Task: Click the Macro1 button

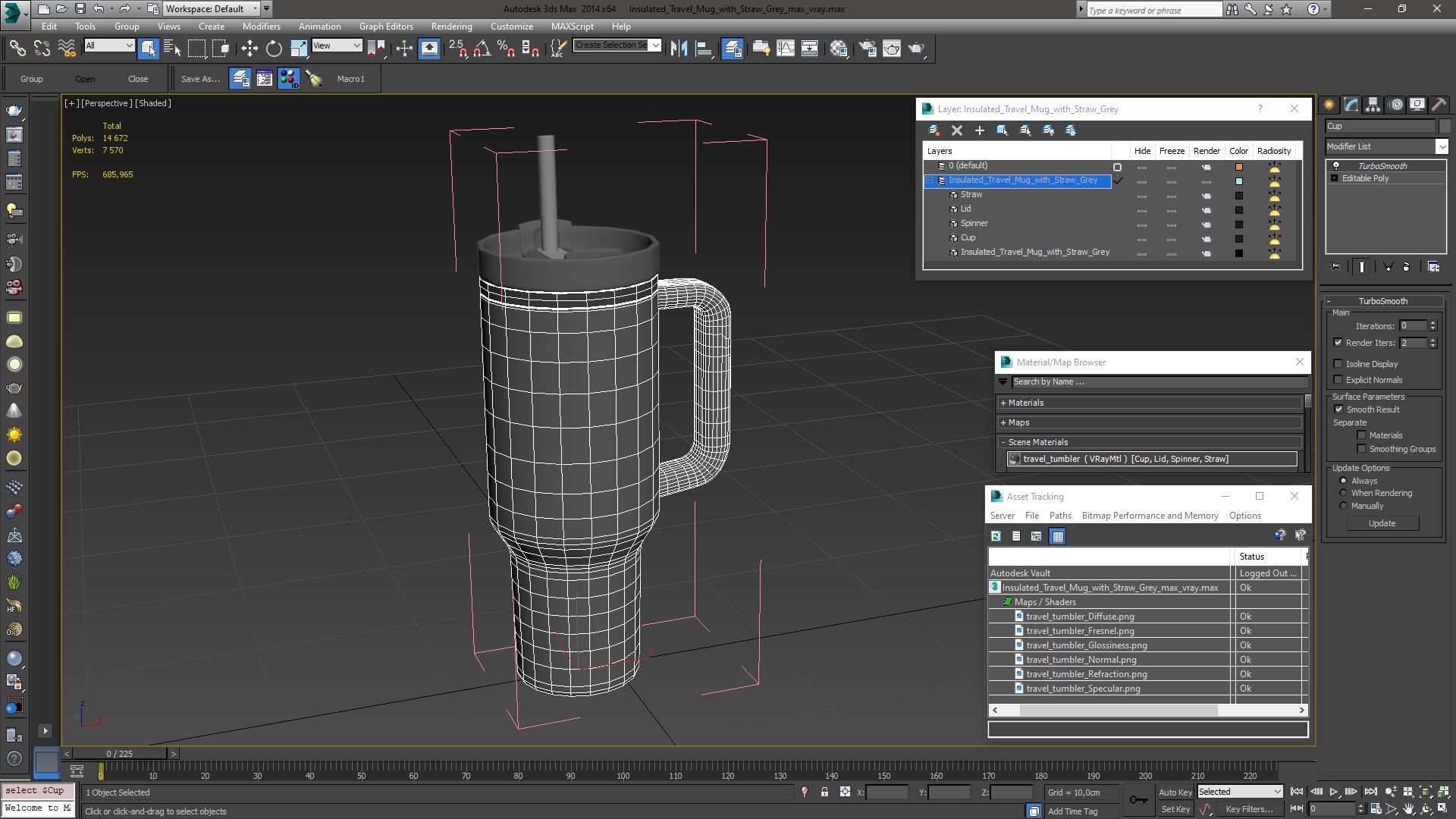Action: click(350, 79)
